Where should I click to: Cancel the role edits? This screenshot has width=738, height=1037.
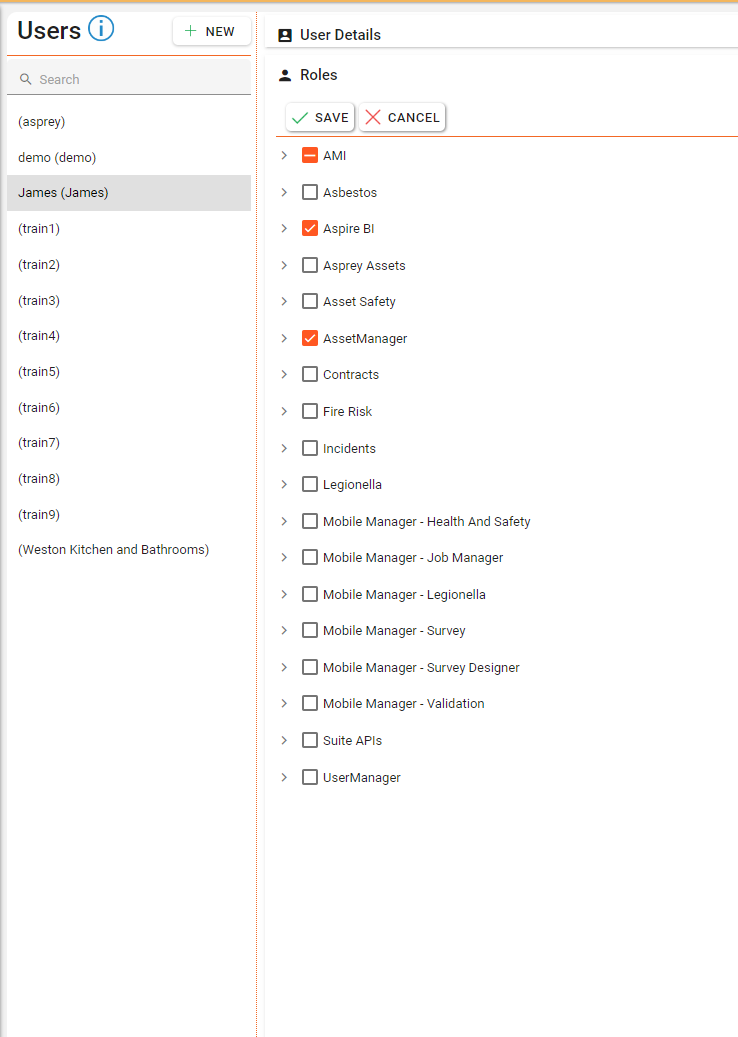click(402, 117)
